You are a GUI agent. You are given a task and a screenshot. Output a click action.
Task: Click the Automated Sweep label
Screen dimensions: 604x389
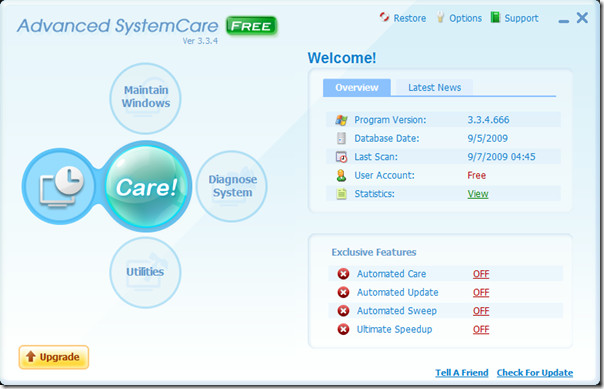[x=397, y=311]
